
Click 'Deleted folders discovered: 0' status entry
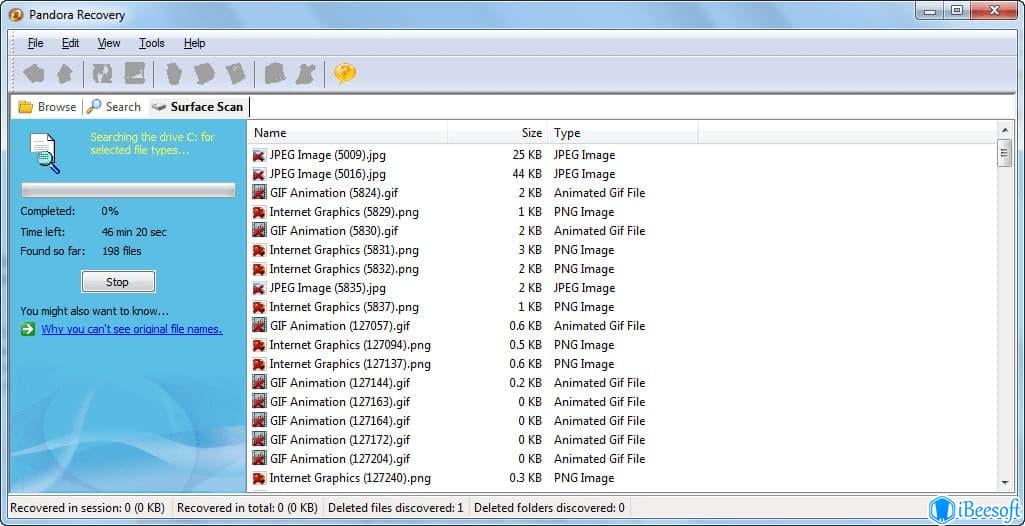point(549,508)
